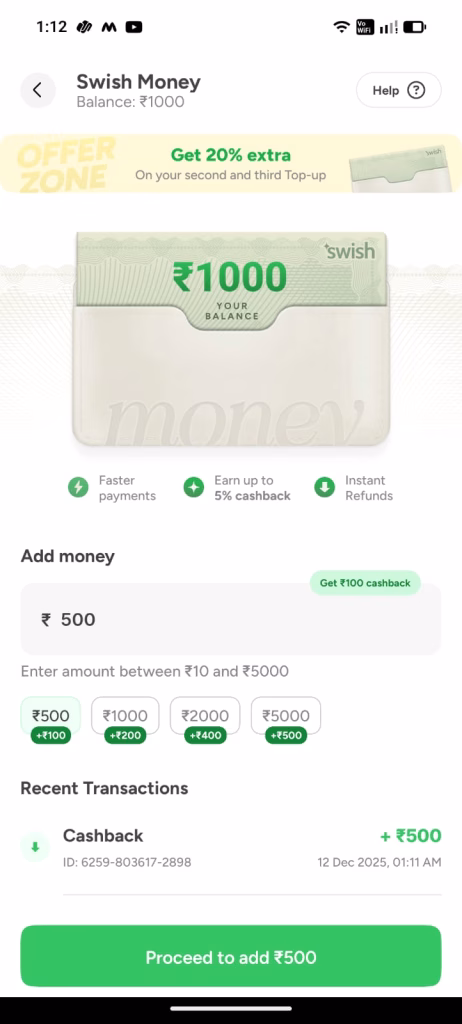Tap the +₹200 bonus tag

click(x=125, y=735)
